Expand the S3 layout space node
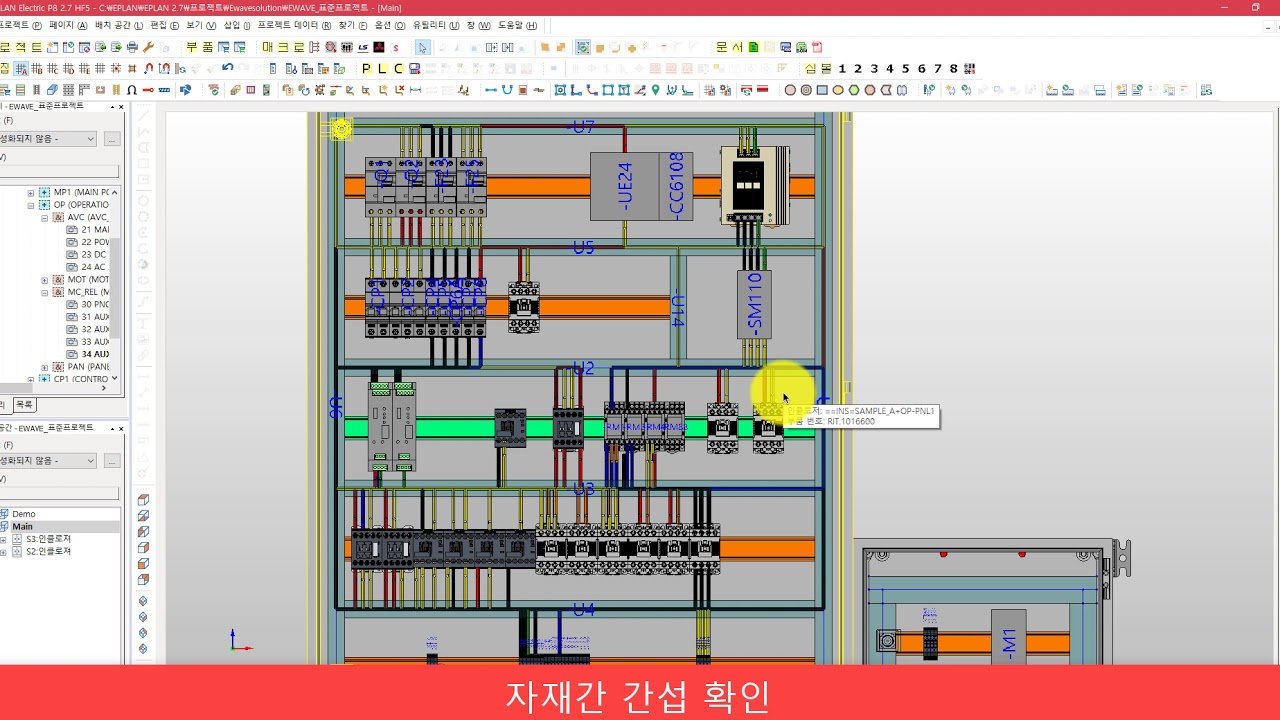1280x720 pixels. pos(4,539)
